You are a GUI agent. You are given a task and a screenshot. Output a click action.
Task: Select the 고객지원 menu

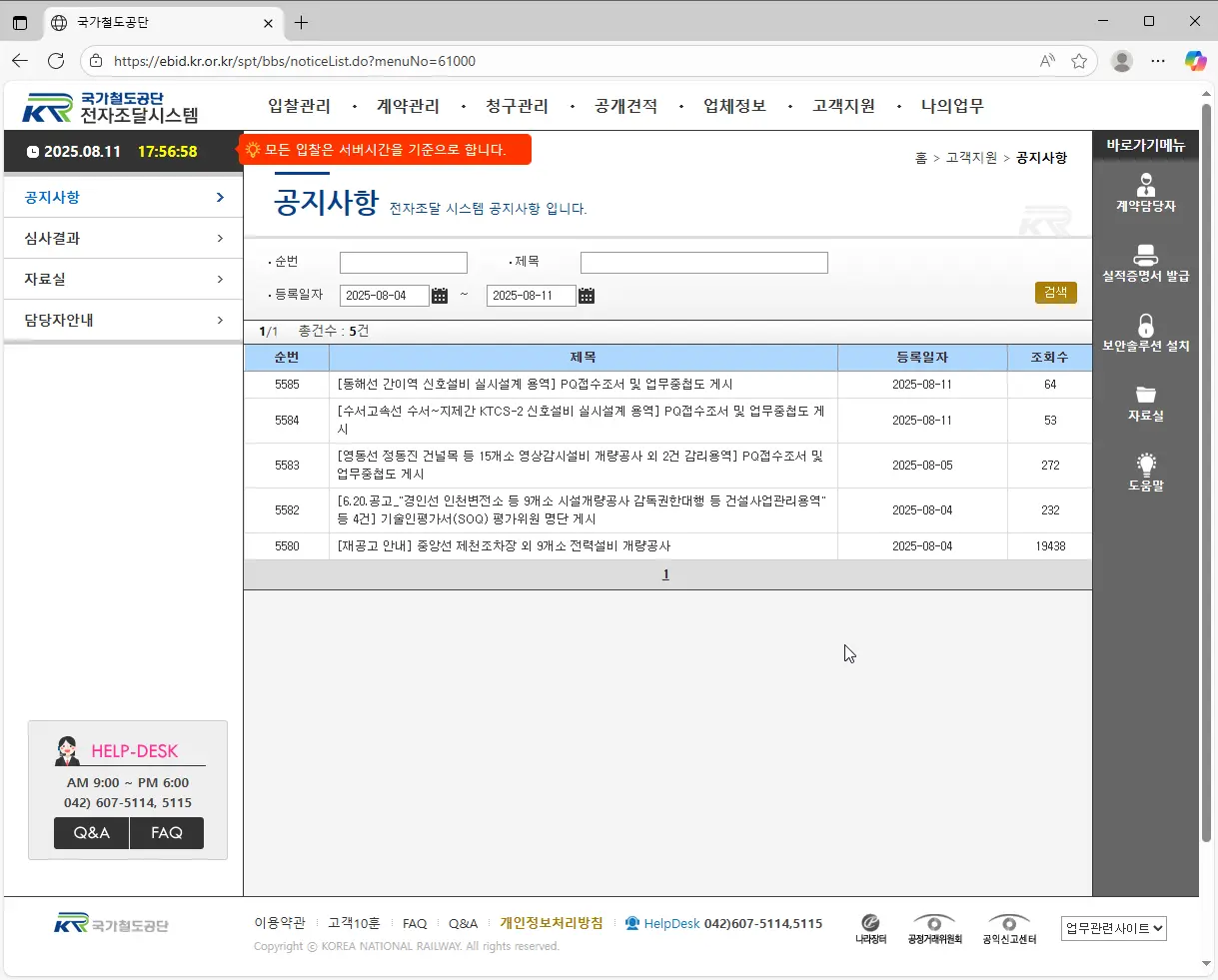click(844, 106)
